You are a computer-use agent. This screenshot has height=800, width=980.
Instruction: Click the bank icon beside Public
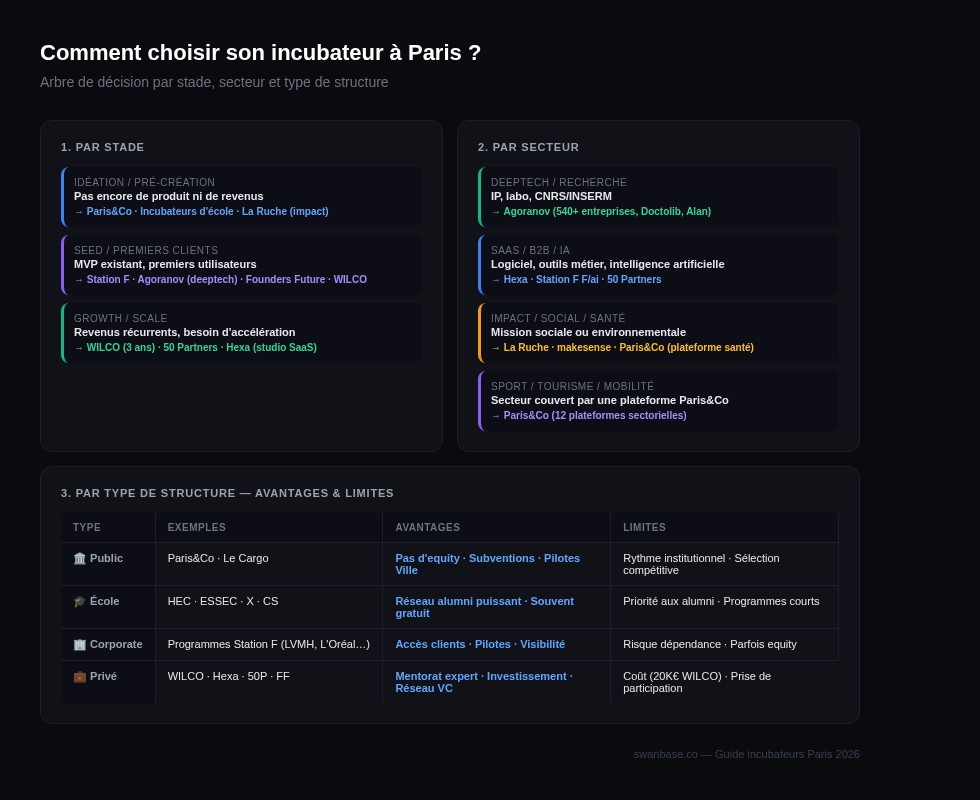coord(79,558)
